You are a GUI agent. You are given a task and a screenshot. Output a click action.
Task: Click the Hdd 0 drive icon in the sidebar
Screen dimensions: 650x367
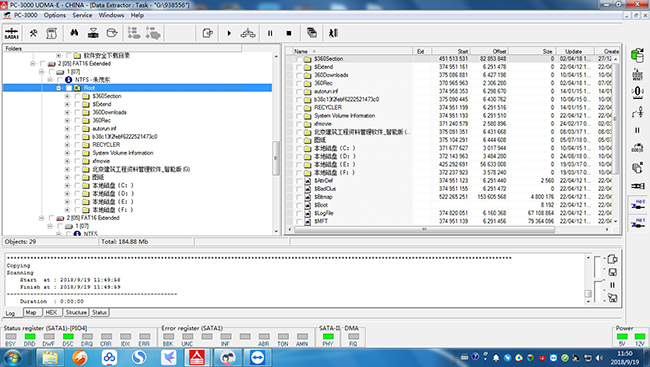click(638, 204)
